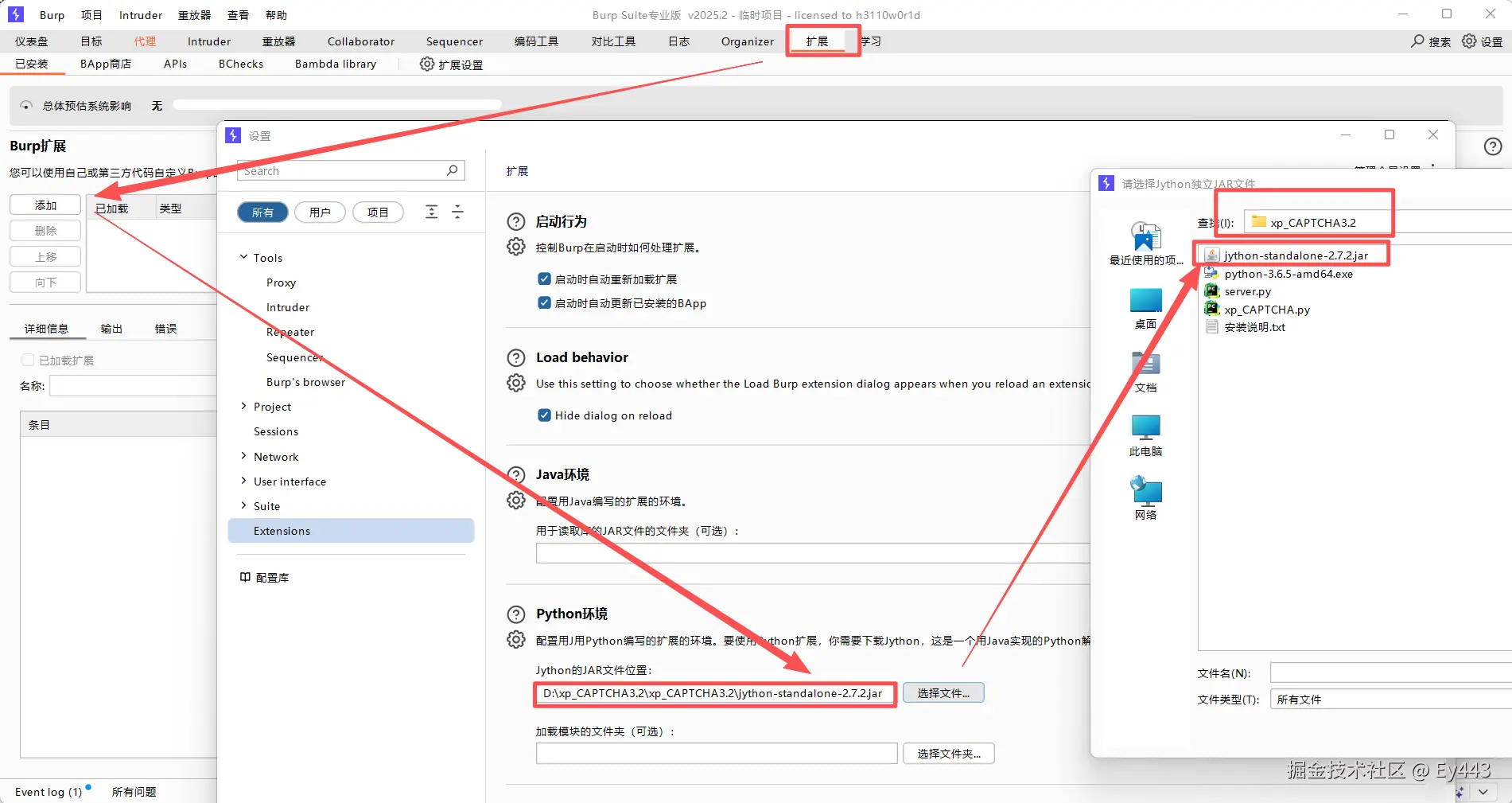The width and height of the screenshot is (1512, 803).
Task: Go to 此电脑 in the file dialog
Action: pos(1145,436)
